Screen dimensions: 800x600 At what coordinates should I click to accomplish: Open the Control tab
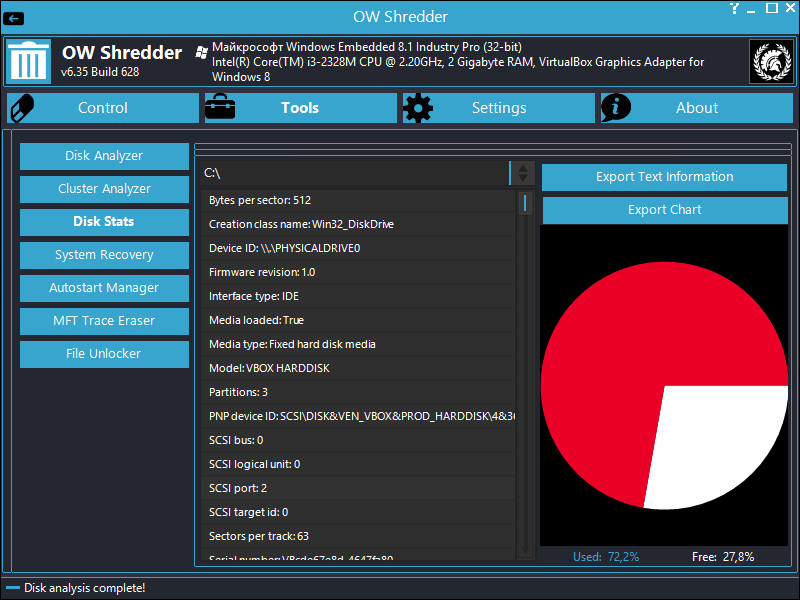[103, 108]
